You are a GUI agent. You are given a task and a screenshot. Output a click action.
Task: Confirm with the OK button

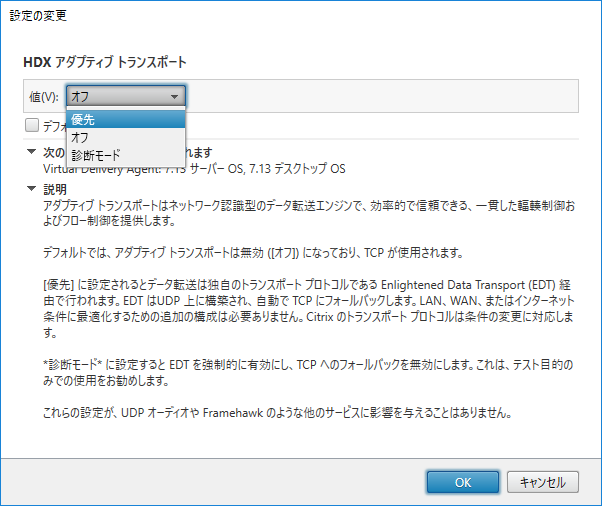coord(462,482)
